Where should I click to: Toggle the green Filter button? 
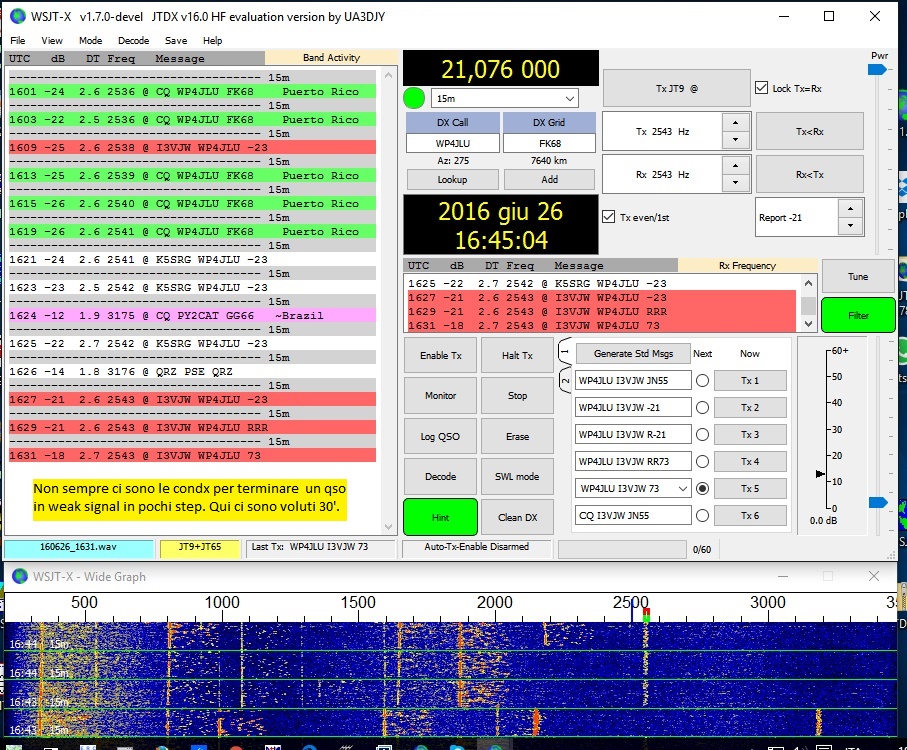pos(858,315)
